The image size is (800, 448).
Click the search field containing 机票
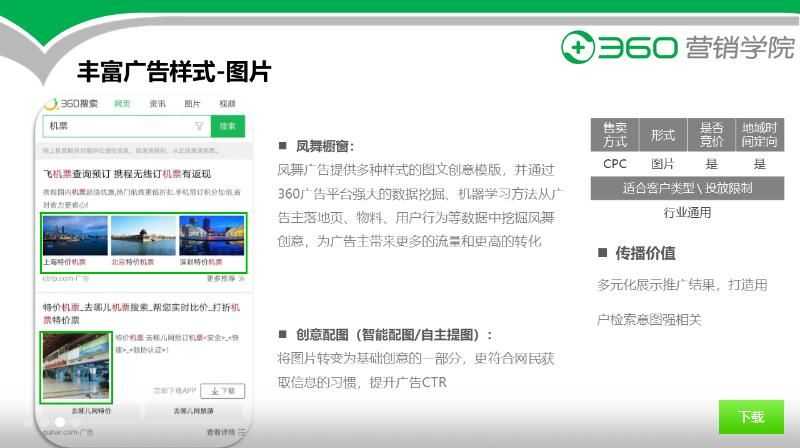pos(127,126)
